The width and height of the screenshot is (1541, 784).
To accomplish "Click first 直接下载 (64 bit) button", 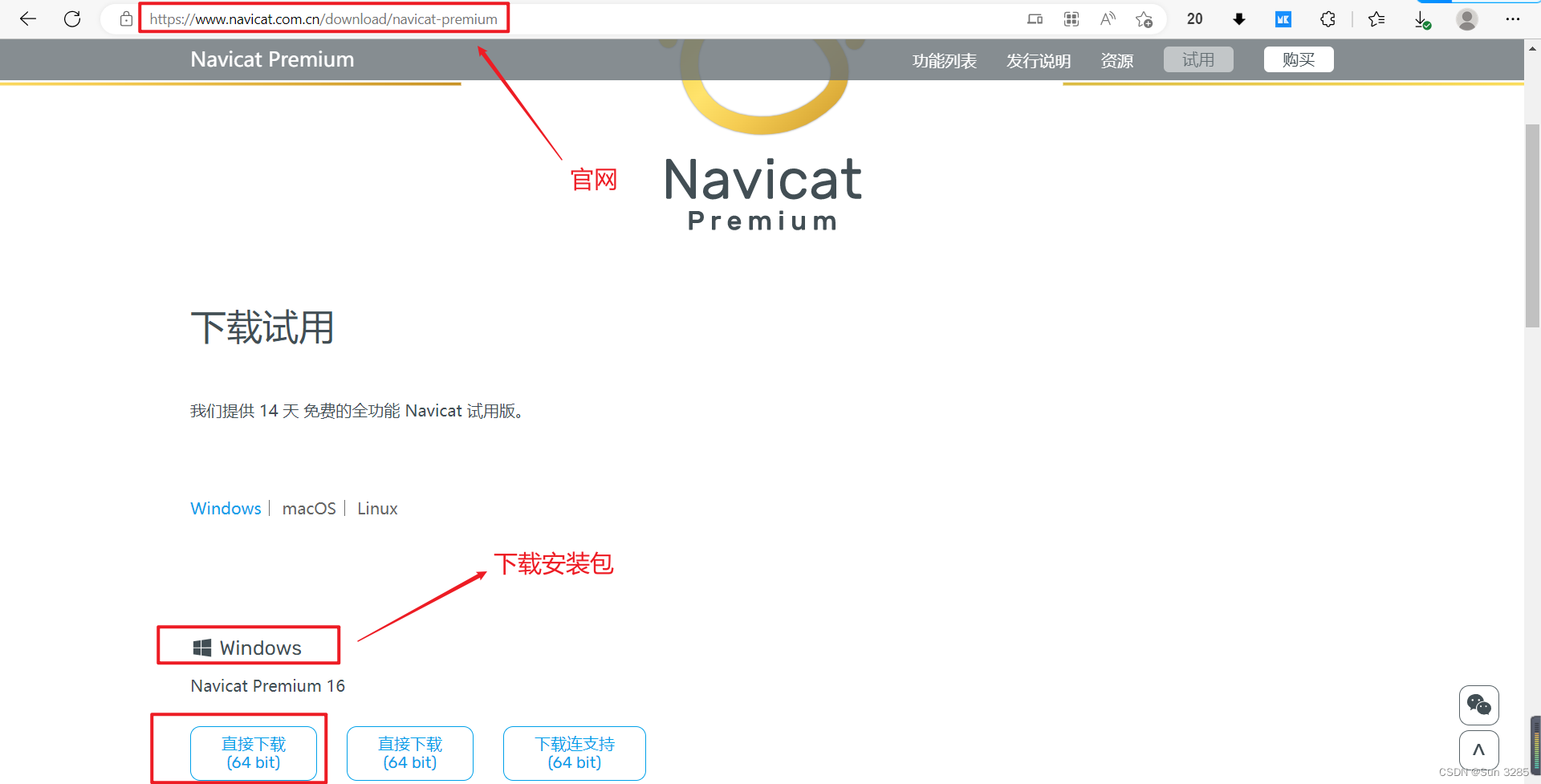I will pos(254,753).
